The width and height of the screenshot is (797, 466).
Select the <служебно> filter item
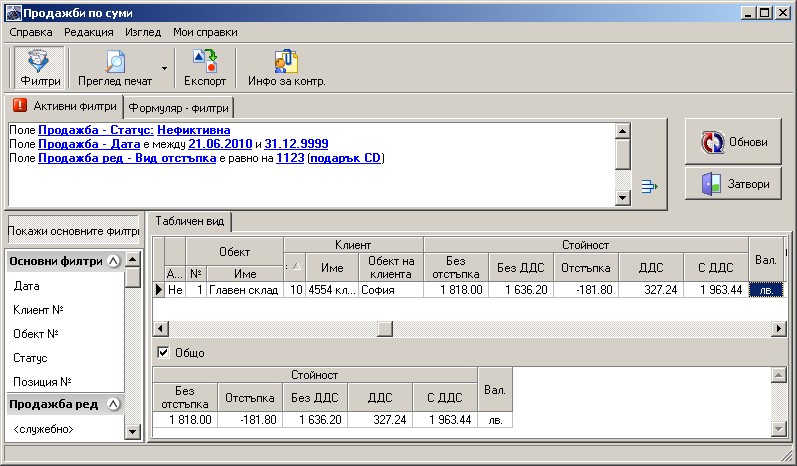(43, 429)
